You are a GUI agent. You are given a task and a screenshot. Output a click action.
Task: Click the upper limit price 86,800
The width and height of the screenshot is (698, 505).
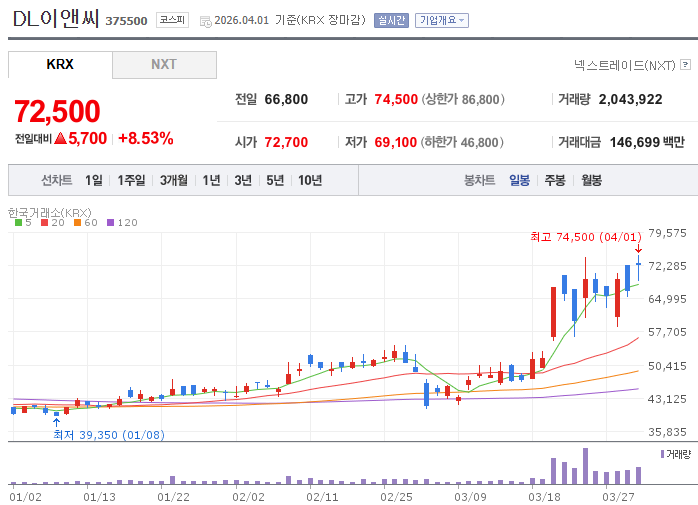pyautogui.click(x=480, y=99)
